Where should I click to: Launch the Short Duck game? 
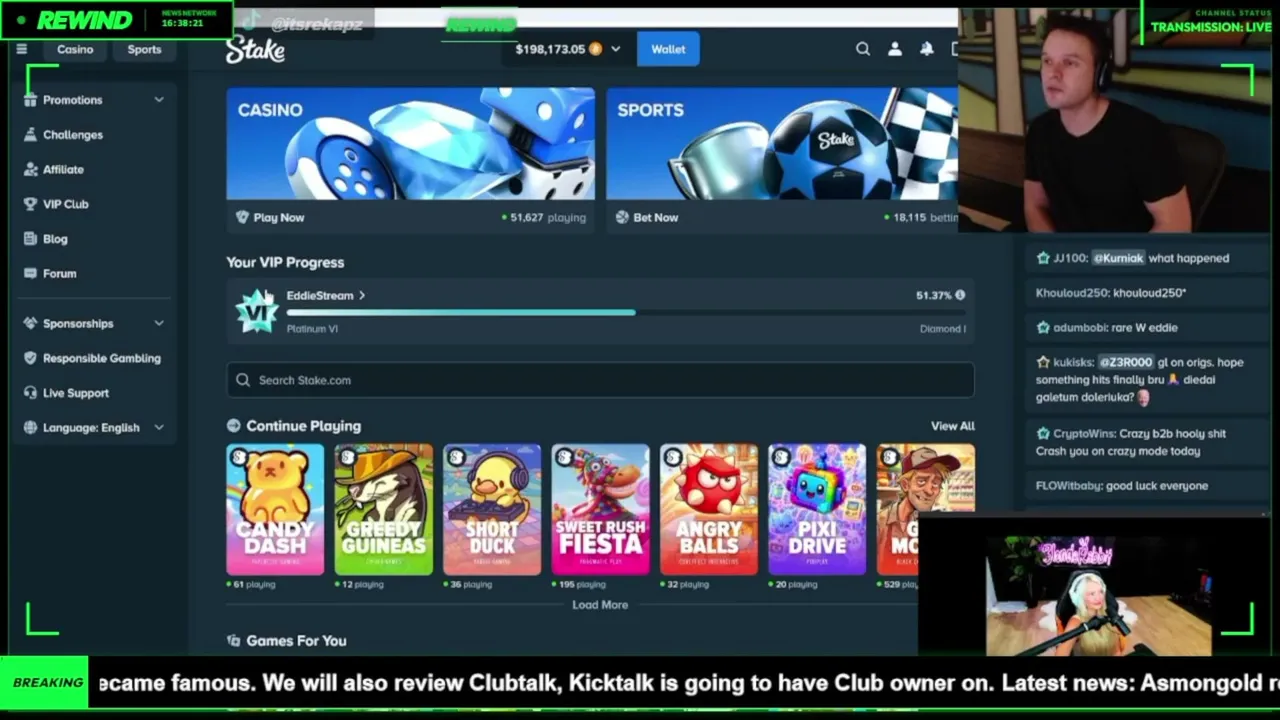click(x=492, y=510)
